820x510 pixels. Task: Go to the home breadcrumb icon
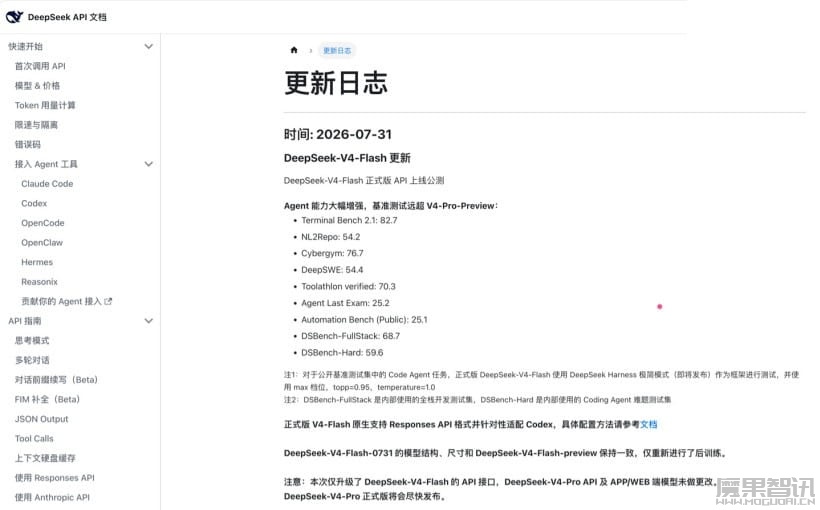coord(294,50)
